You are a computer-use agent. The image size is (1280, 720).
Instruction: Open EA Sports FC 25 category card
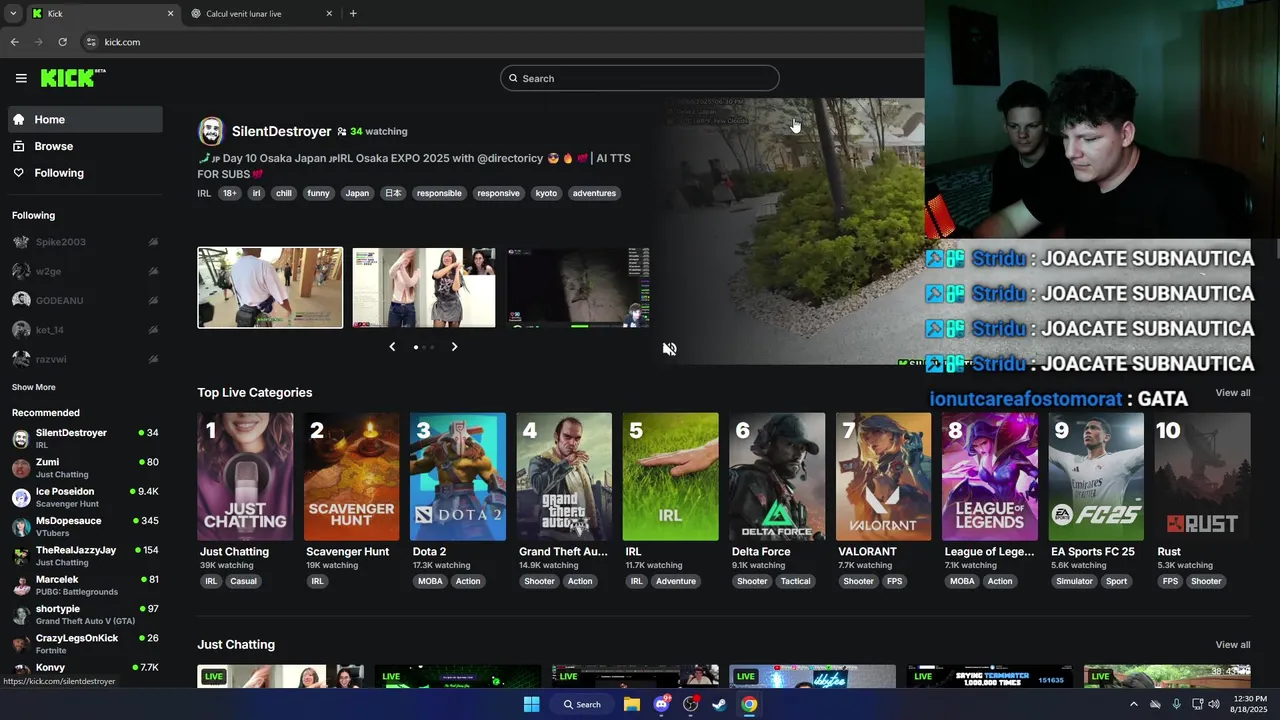(1096, 477)
